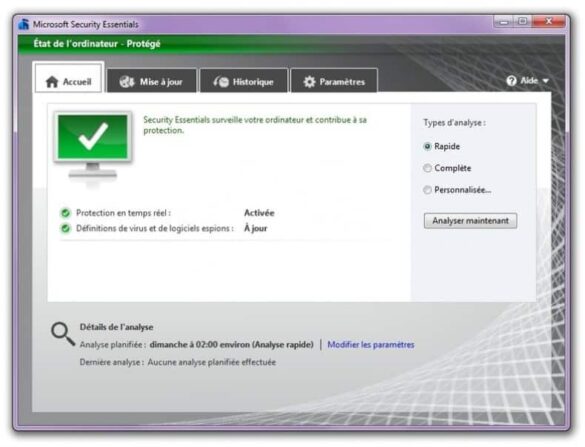This screenshot has height=447, width=585.
Task: Click the Définitions de virus label
Action: 155,228
